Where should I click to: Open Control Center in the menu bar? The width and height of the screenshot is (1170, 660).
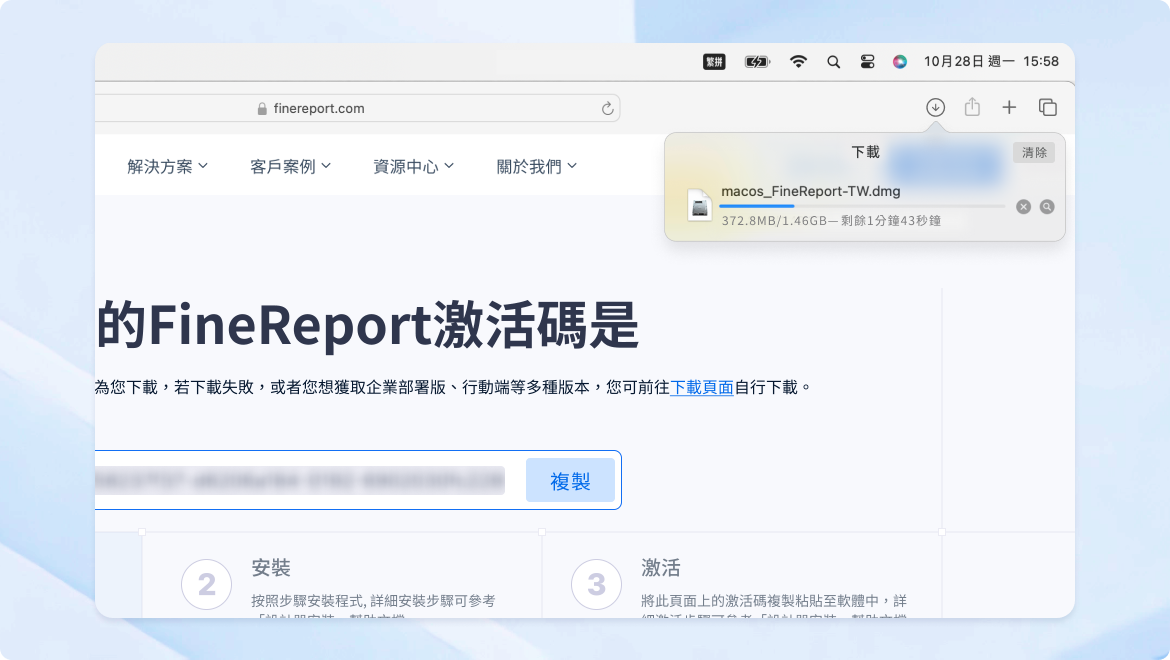point(866,61)
